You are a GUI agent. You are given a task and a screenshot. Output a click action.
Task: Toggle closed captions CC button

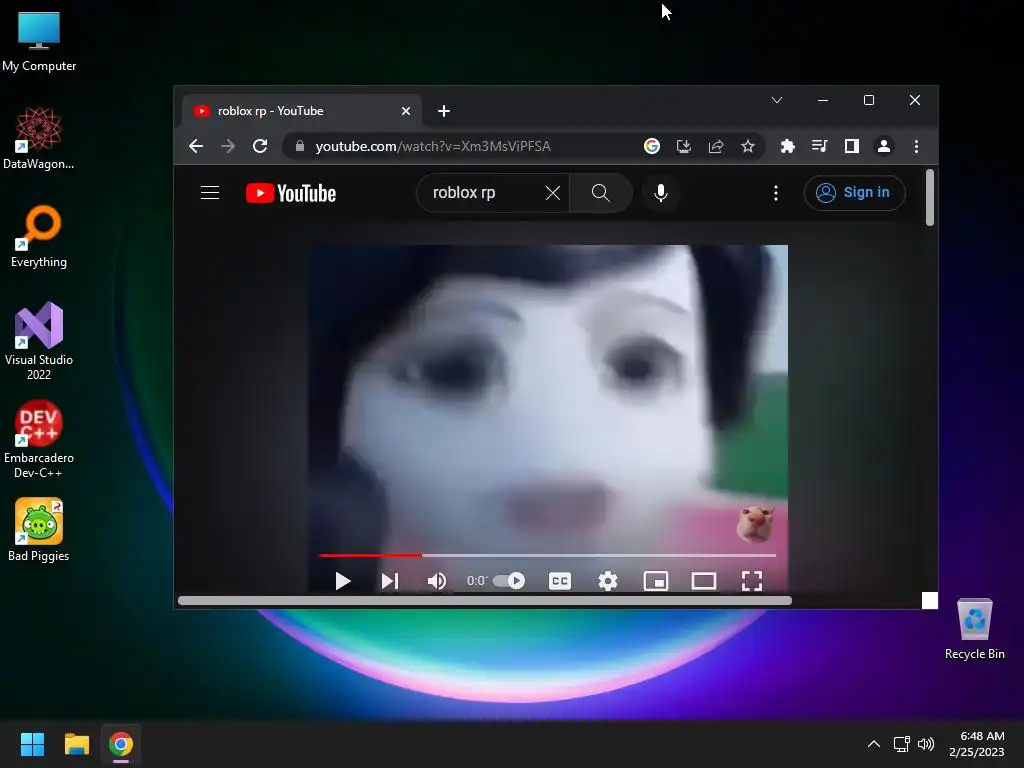(x=560, y=581)
